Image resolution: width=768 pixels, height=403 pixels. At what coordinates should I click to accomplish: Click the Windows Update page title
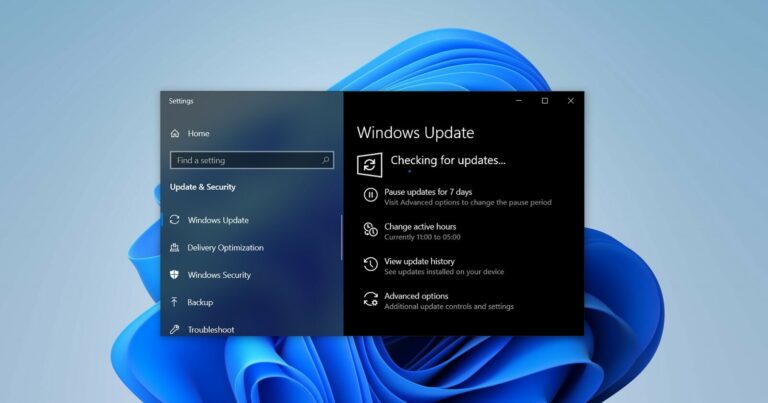click(415, 133)
